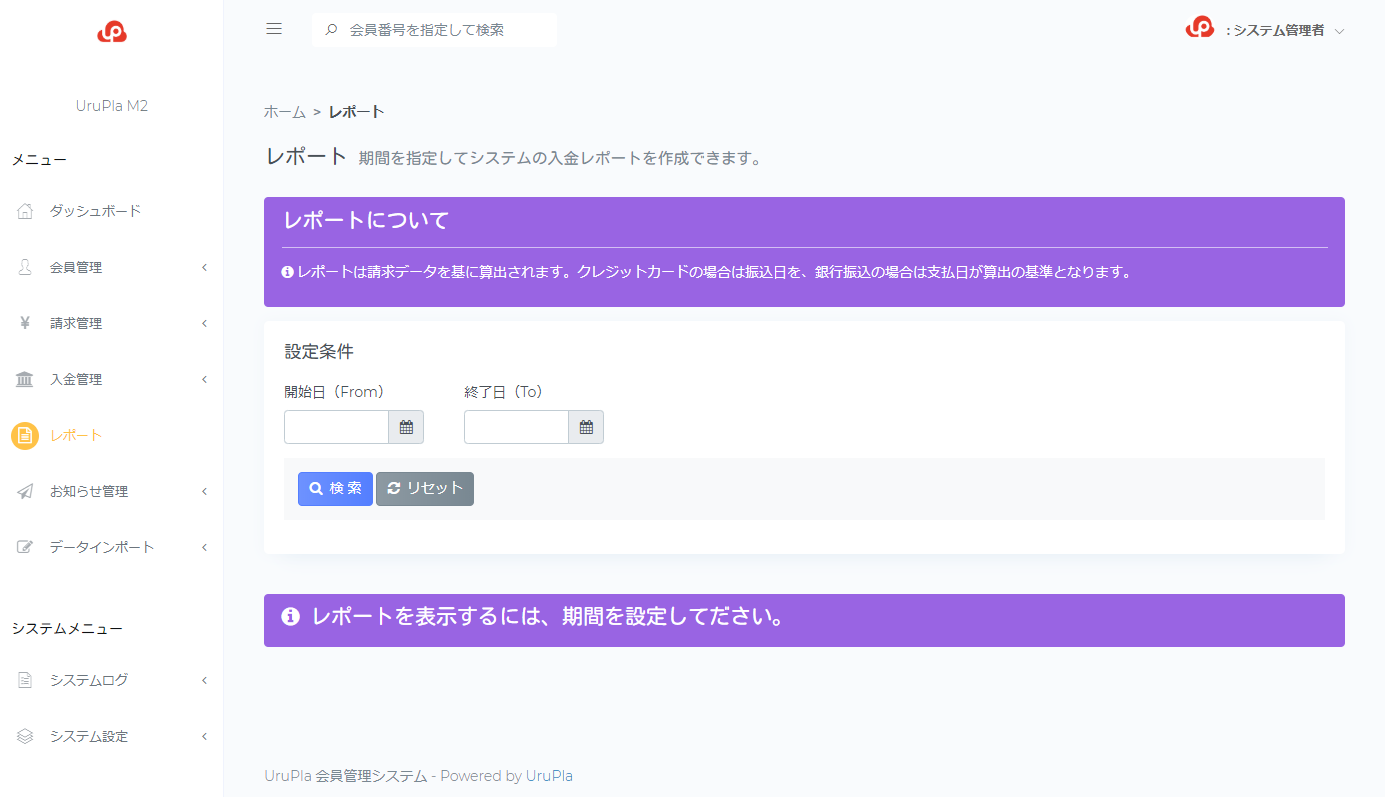Expand the システム設定 menu chevron
The image size is (1385, 797).
coord(204,736)
